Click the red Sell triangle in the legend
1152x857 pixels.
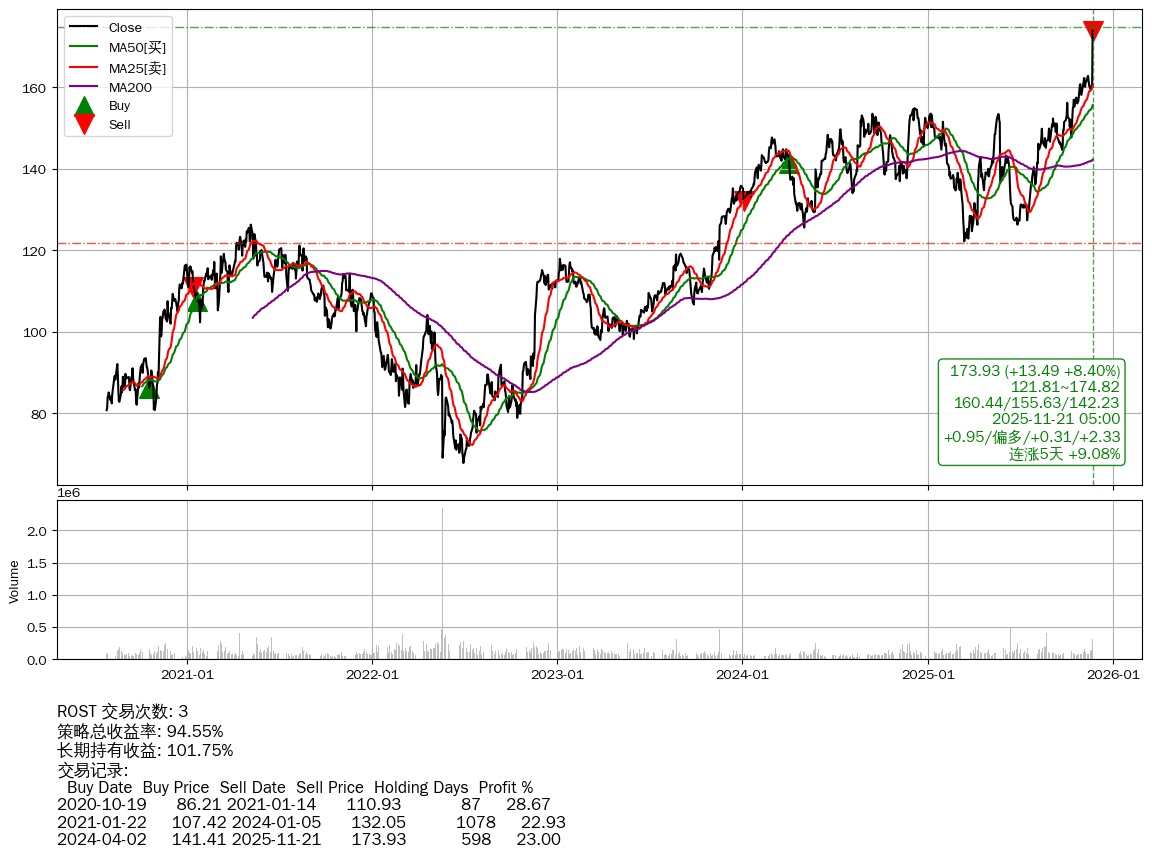point(85,124)
